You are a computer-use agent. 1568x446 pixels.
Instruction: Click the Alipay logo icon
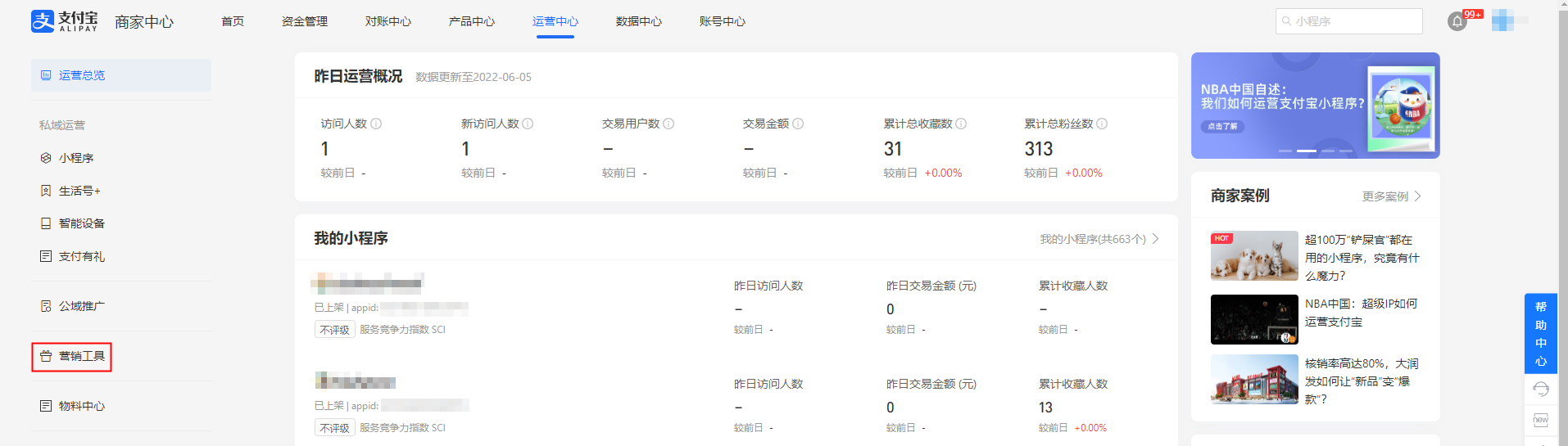tap(43, 21)
